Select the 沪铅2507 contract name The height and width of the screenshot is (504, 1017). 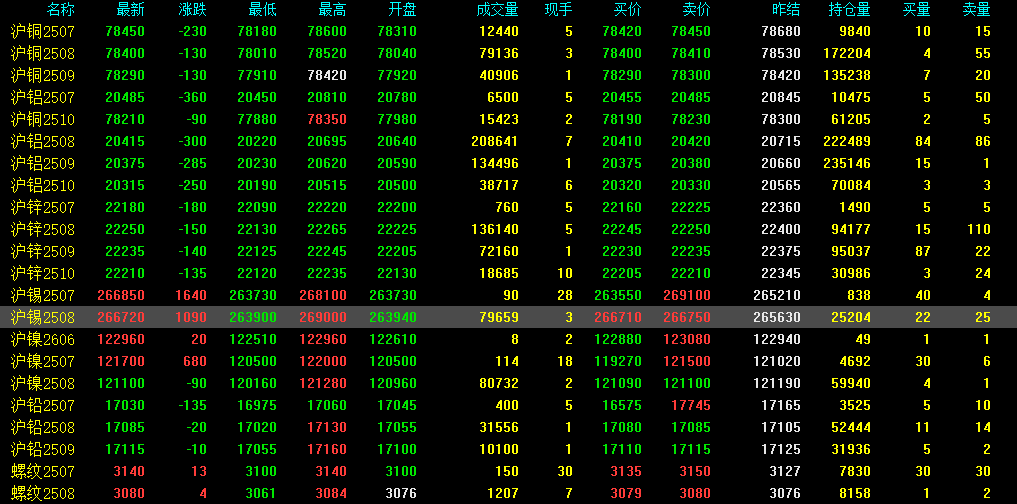point(43,405)
